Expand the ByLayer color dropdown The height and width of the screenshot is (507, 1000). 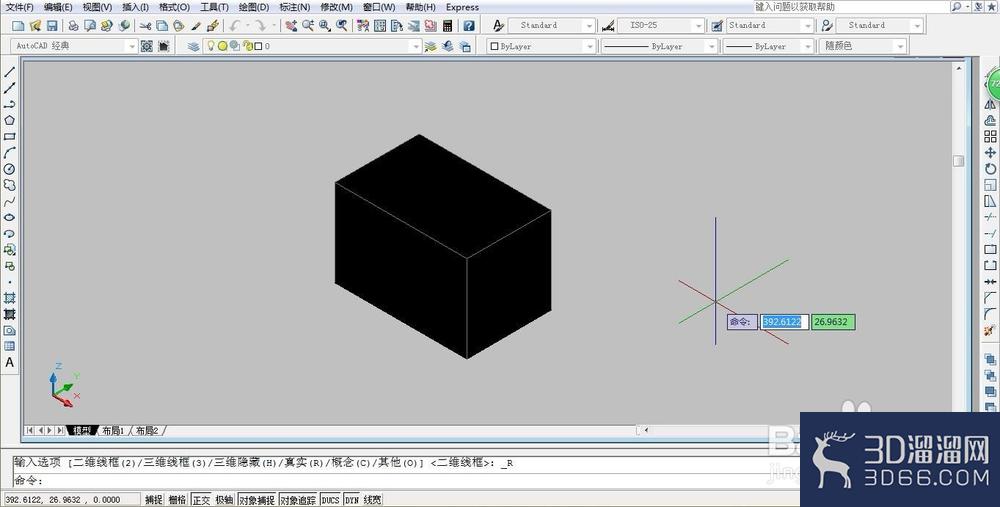click(x=541, y=46)
